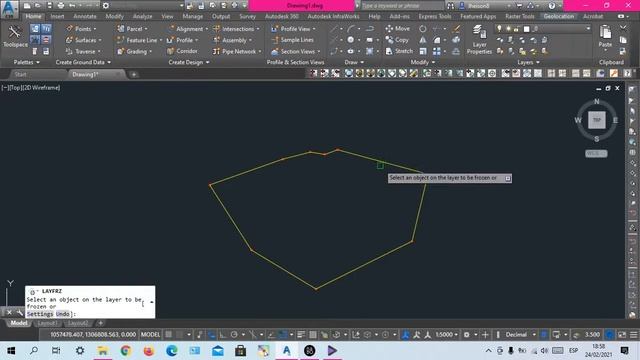Click the Array tool in Modify panel
Screen dimensions: 640x360
pos(437,51)
